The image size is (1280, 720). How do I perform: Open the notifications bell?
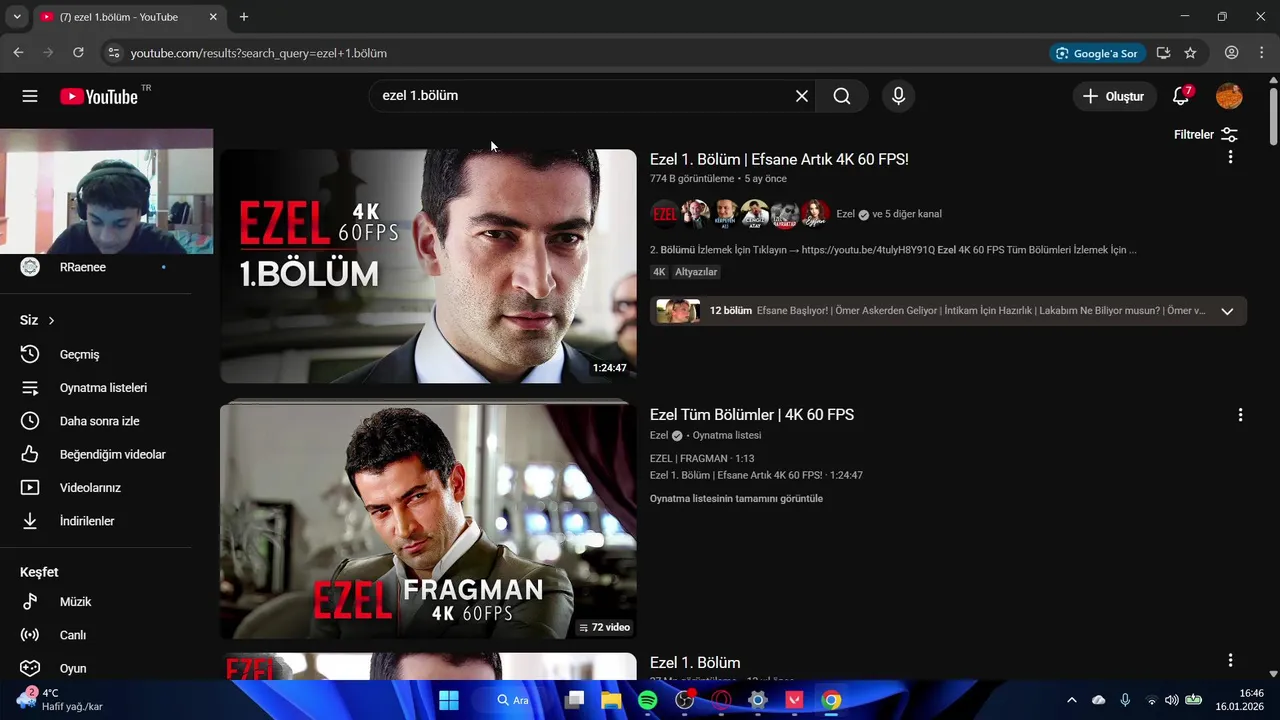1181,96
